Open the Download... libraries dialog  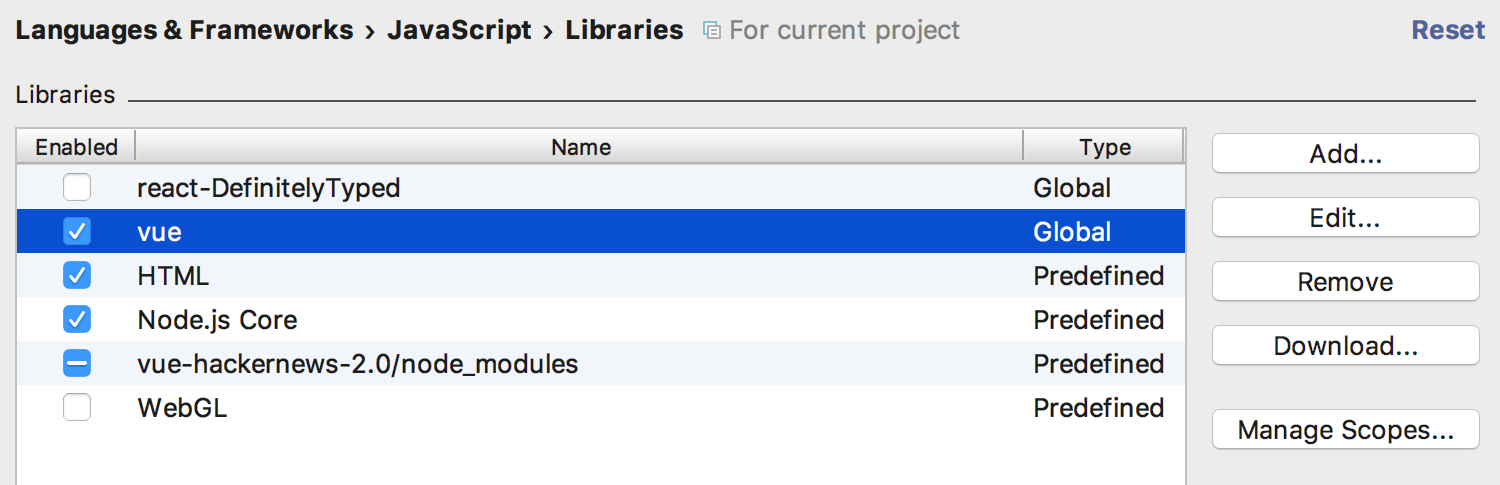pyautogui.click(x=1345, y=346)
